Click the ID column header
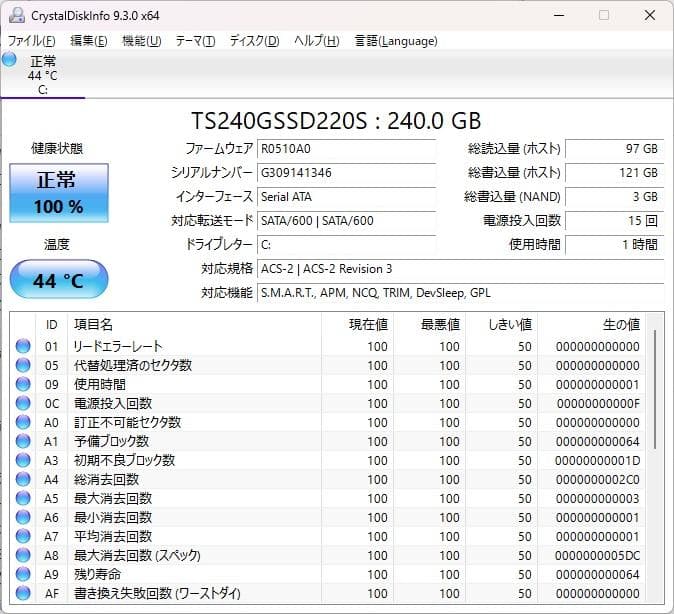The width and height of the screenshot is (674, 614). (x=52, y=324)
